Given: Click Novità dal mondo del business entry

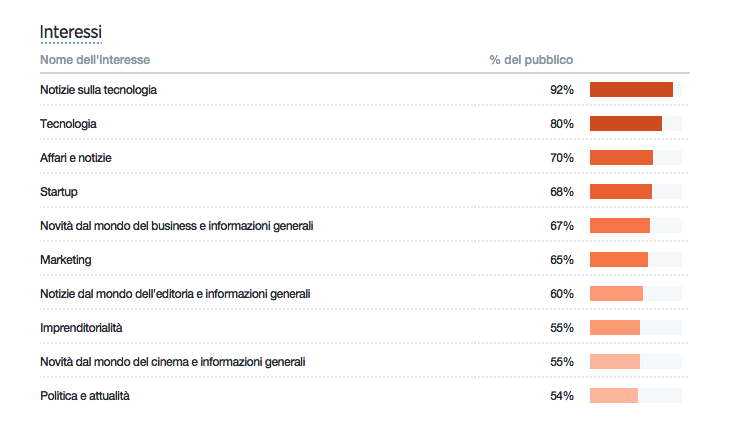Looking at the screenshot, I should [x=177, y=226].
